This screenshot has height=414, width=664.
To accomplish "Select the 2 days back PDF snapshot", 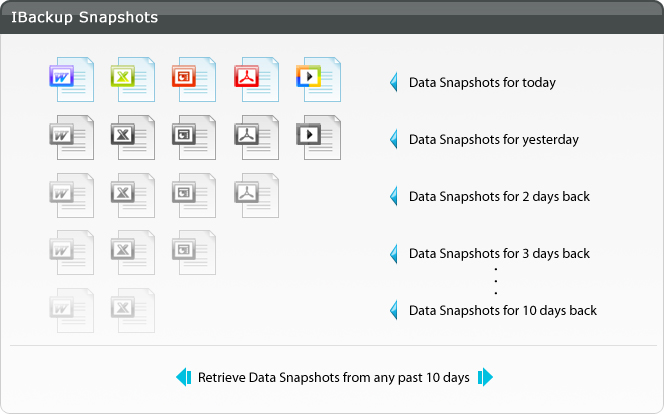I will tap(257, 196).
